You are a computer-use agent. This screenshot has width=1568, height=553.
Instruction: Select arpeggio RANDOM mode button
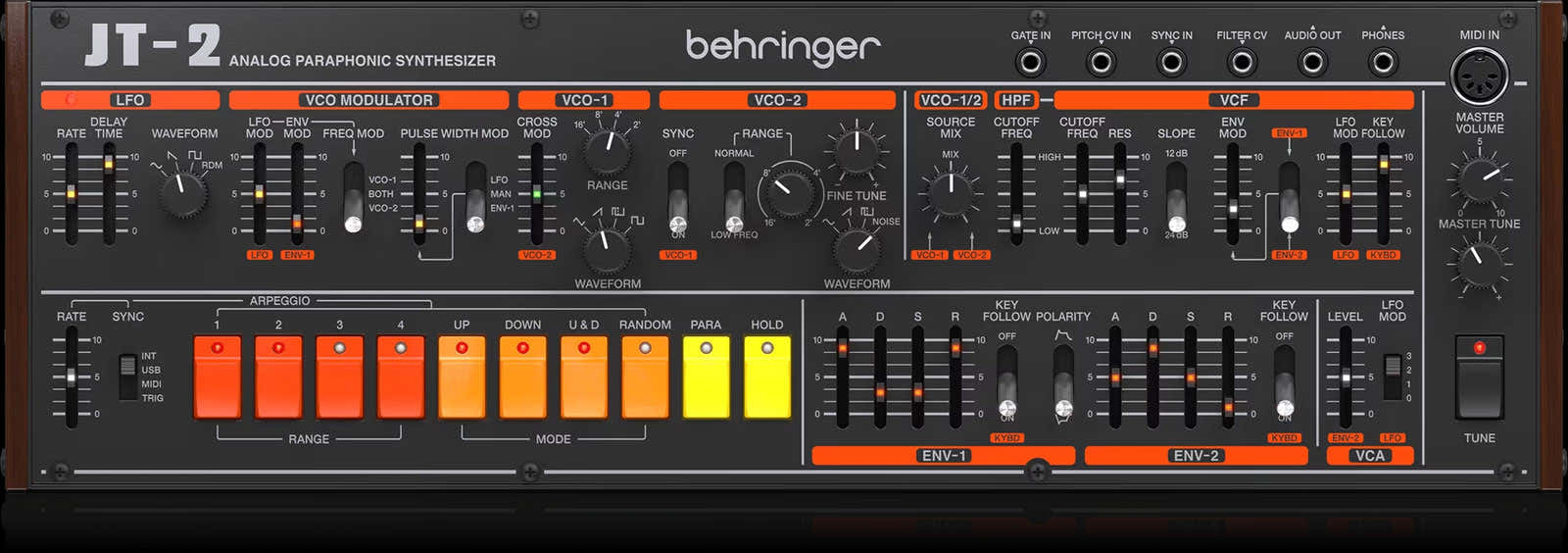tap(645, 377)
